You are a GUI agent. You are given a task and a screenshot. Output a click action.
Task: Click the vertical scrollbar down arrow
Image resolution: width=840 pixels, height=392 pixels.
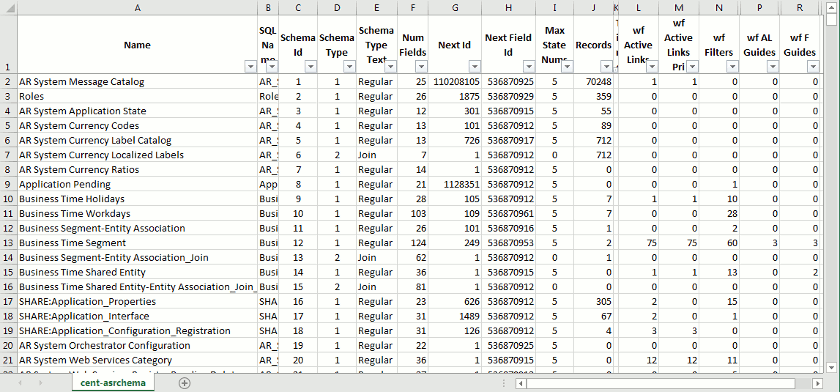[x=831, y=367]
